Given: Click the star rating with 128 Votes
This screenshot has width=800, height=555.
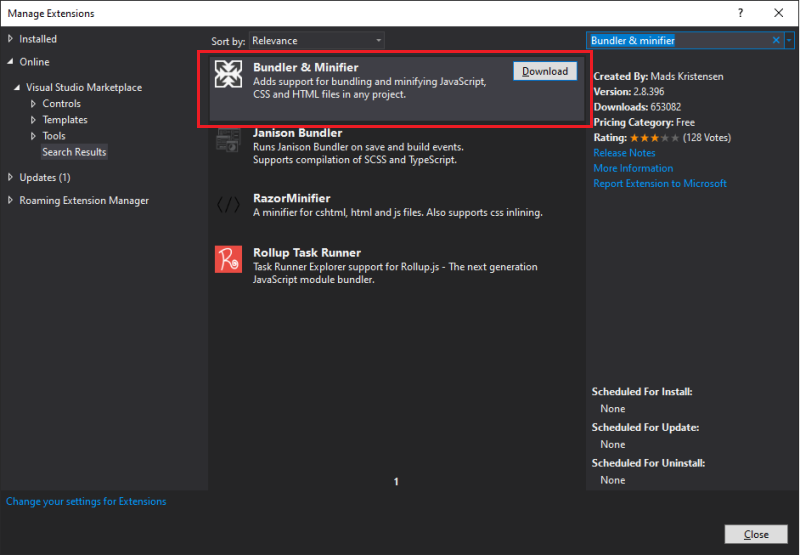Looking at the screenshot, I should [654, 138].
